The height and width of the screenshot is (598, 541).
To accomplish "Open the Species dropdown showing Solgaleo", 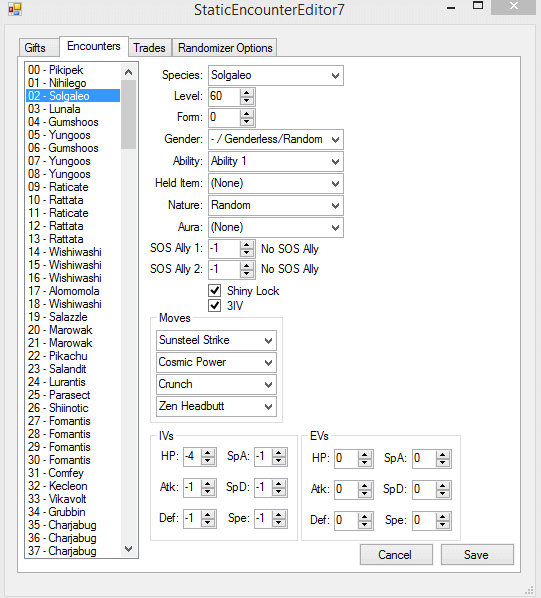I will coord(276,76).
